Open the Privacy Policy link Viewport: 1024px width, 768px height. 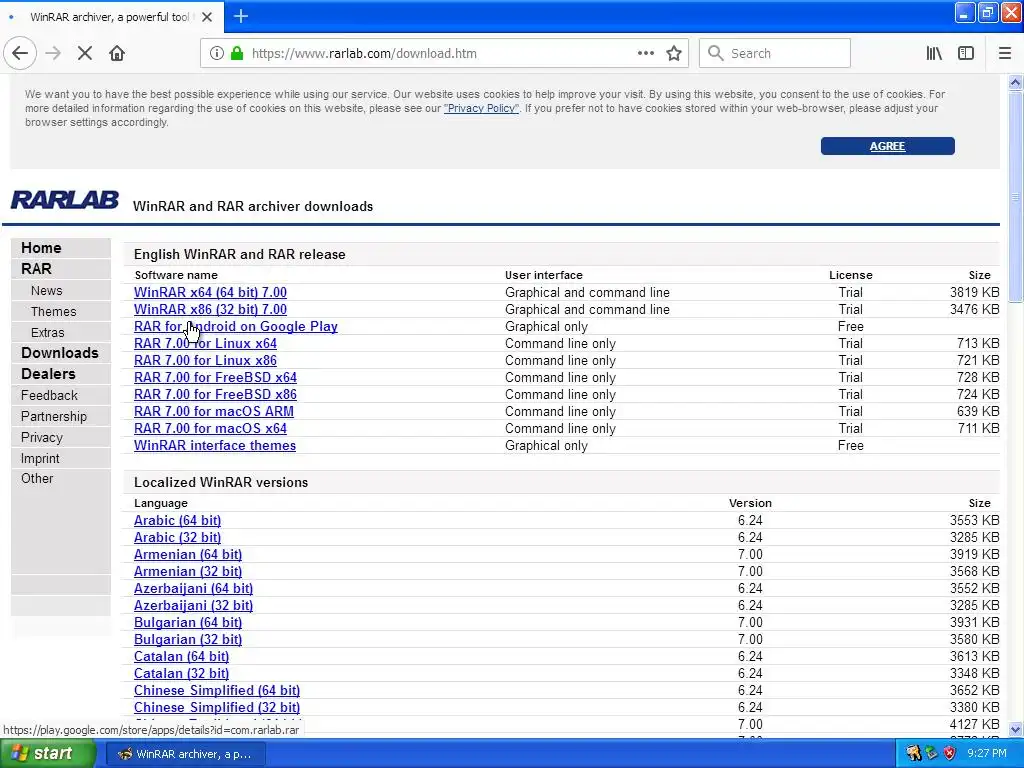click(x=481, y=108)
